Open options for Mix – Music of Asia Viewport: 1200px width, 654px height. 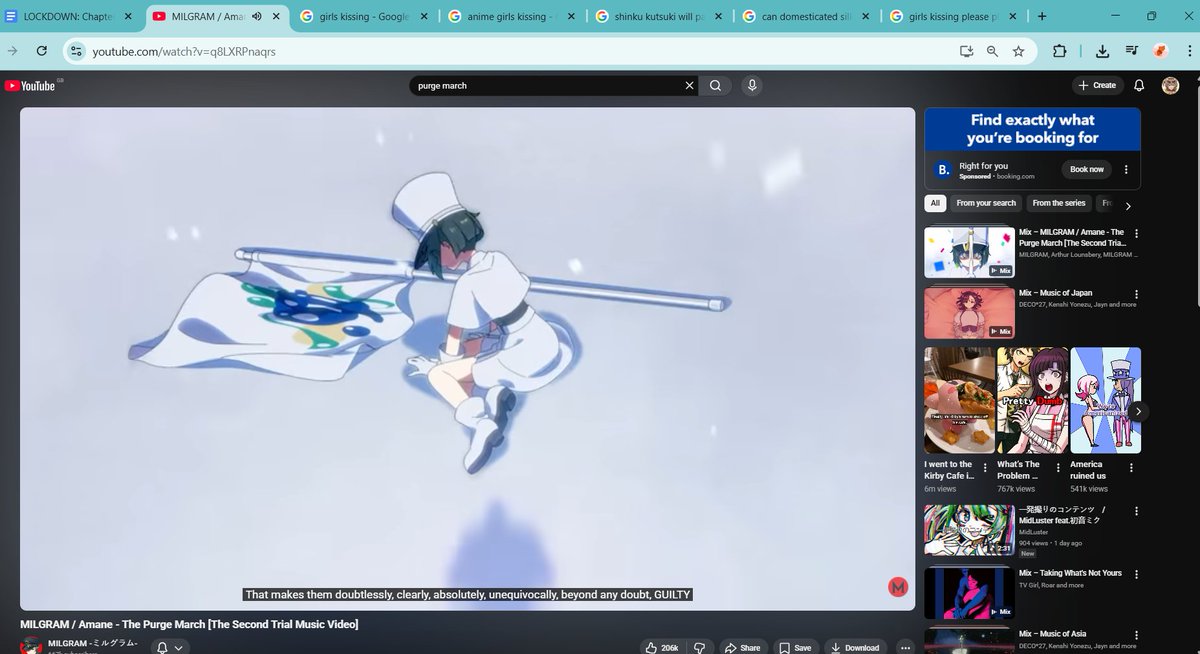point(1136,635)
